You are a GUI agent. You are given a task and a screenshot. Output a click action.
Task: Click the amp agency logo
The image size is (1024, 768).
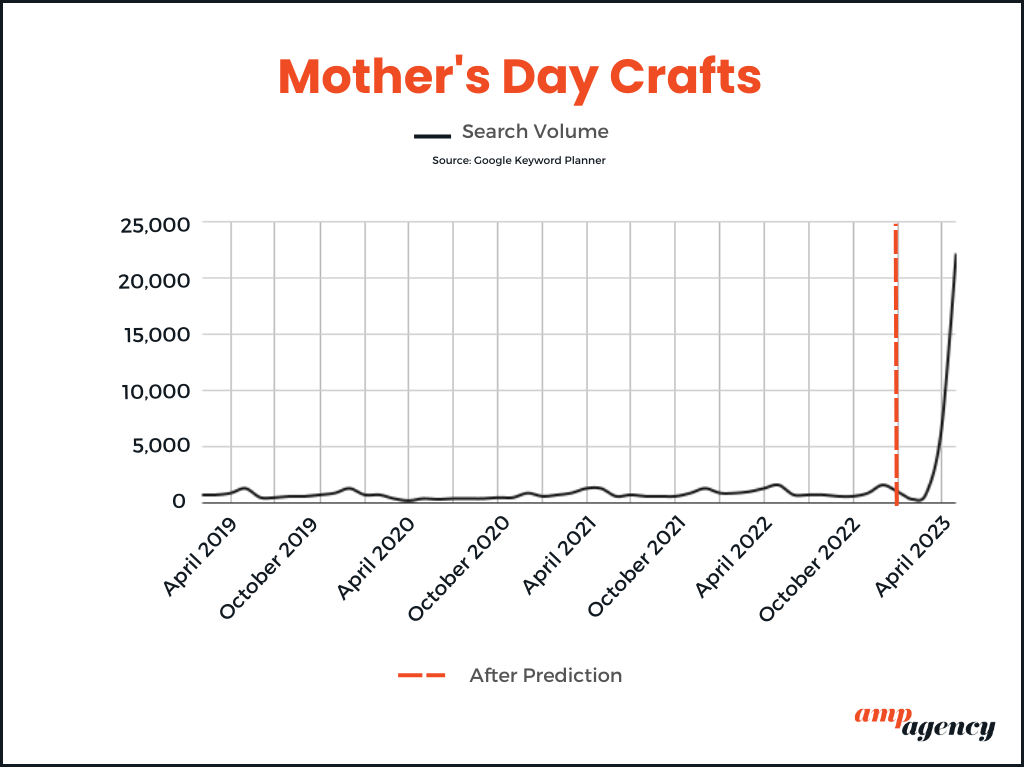coord(925,724)
